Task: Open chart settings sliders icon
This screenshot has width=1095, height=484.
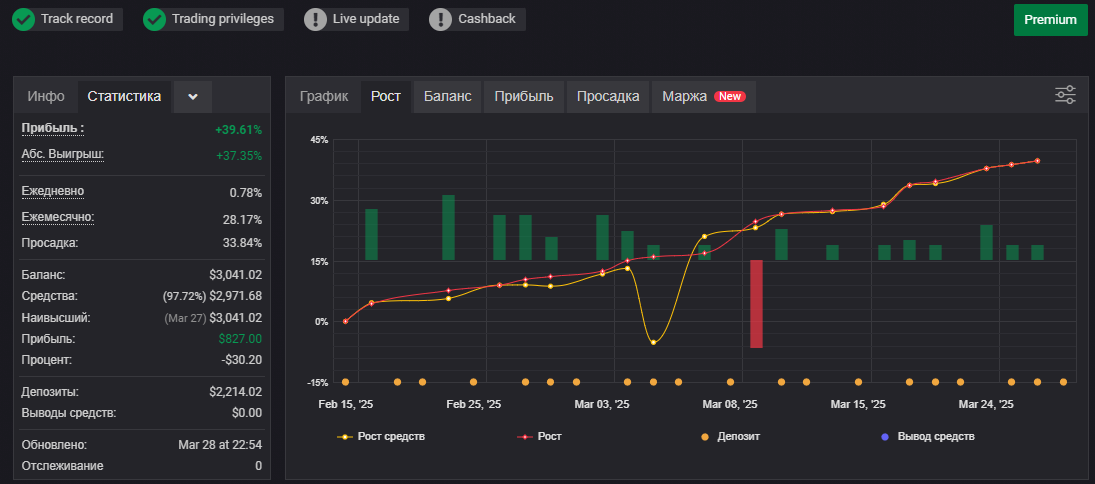Action: [x=1065, y=95]
